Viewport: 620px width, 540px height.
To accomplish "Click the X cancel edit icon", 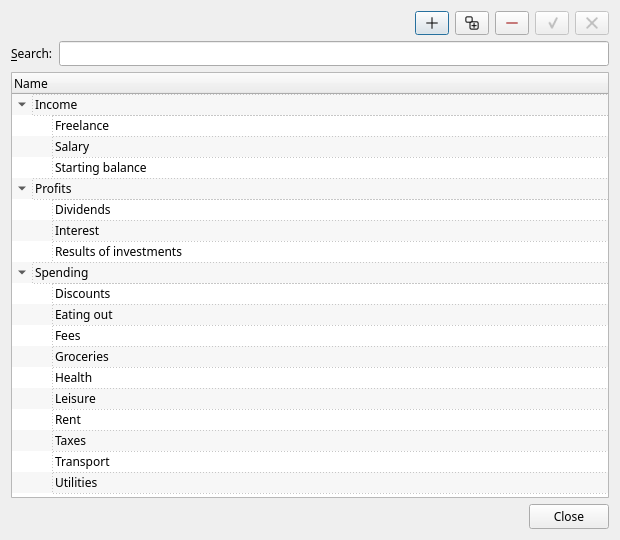I will point(592,23).
